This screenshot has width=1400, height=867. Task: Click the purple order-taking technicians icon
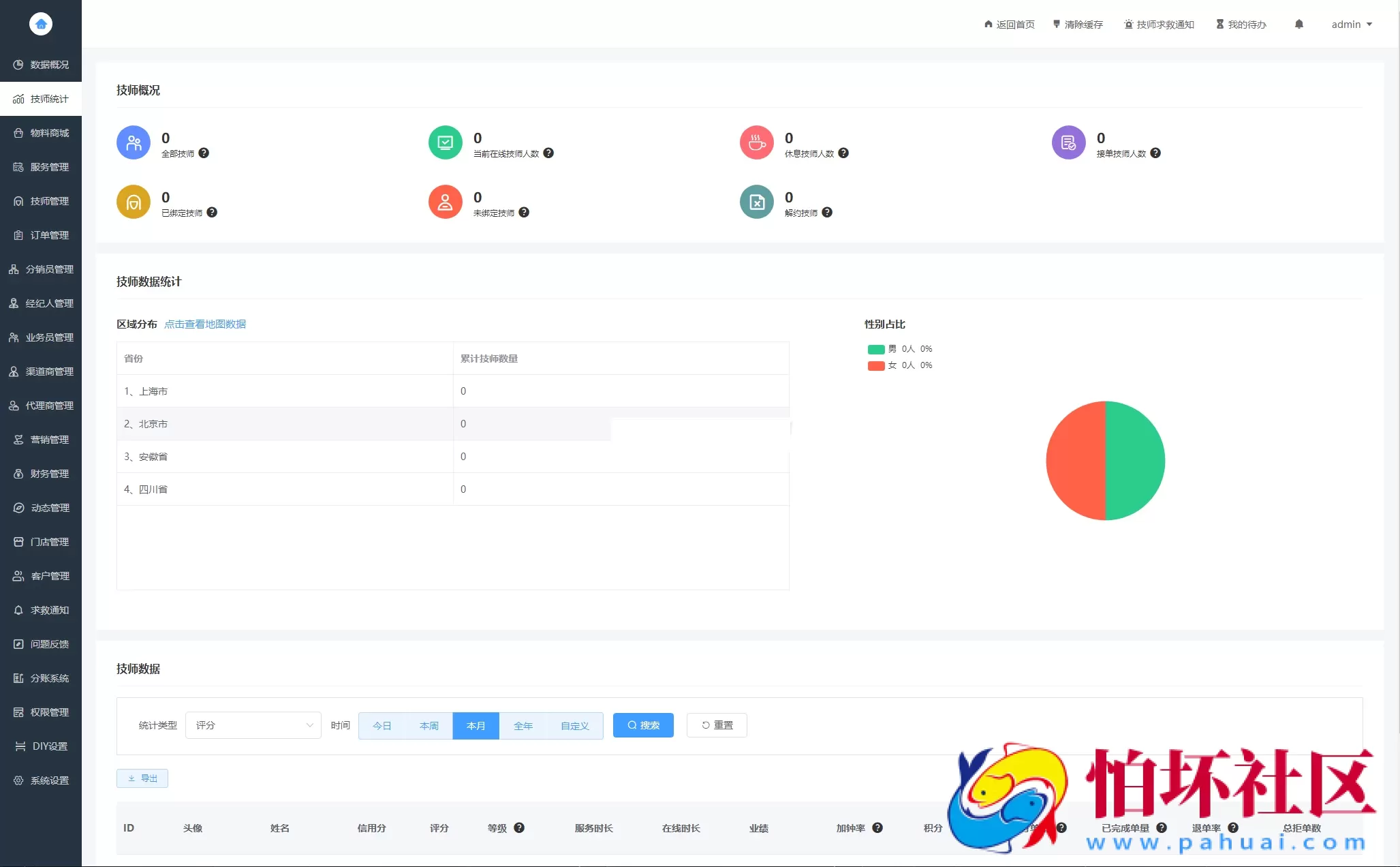coord(1068,143)
